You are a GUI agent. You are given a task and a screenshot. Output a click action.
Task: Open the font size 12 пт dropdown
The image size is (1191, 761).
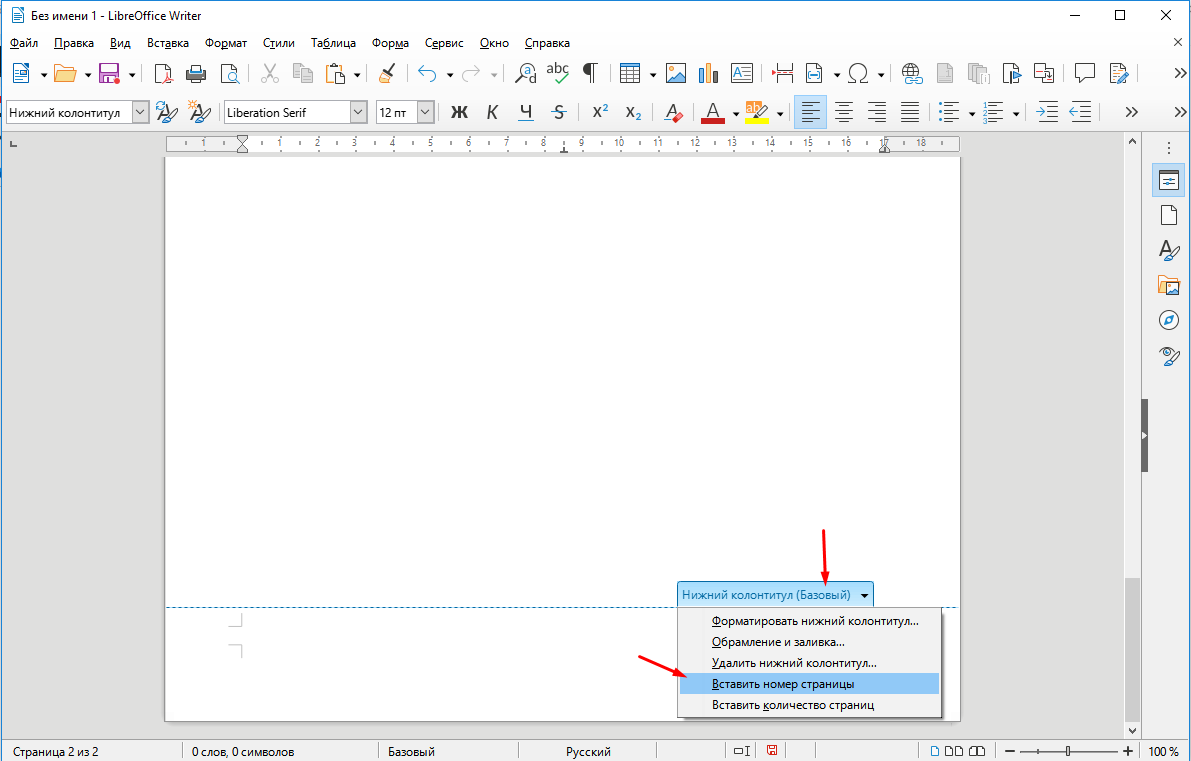pyautogui.click(x=425, y=112)
